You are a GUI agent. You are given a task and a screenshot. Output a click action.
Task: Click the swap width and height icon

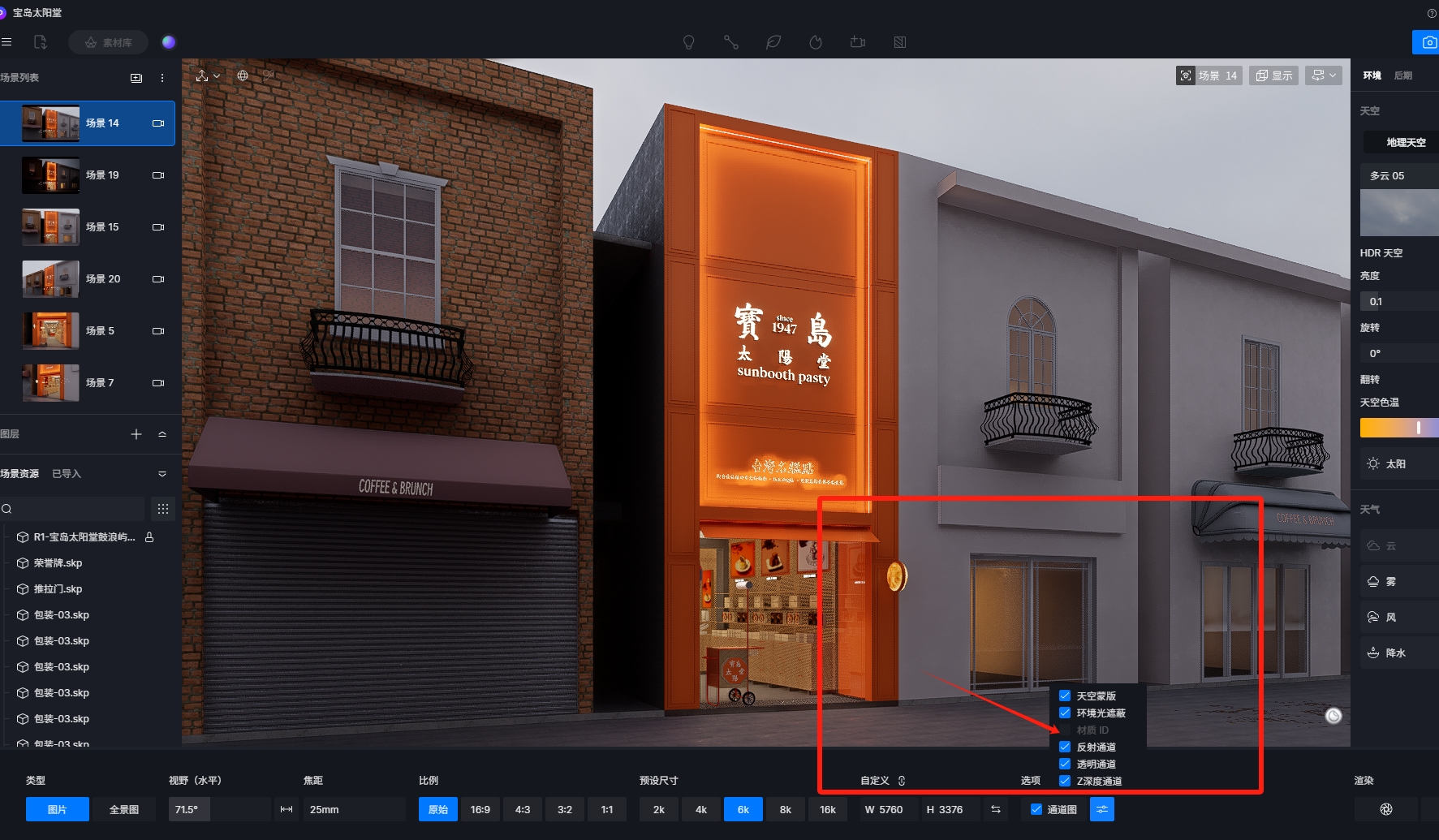(x=996, y=809)
